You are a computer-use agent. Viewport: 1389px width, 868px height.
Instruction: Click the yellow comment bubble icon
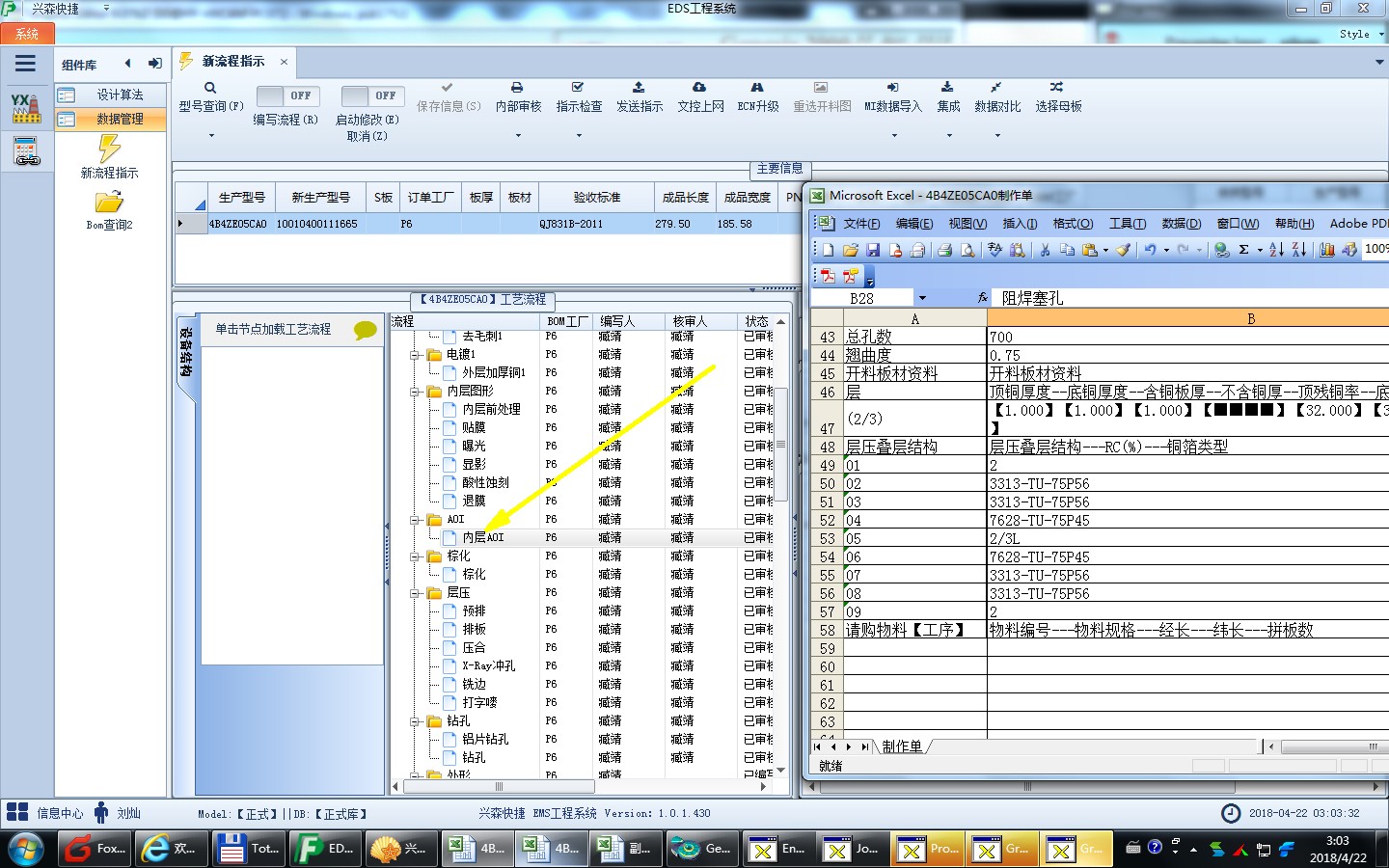[x=365, y=330]
